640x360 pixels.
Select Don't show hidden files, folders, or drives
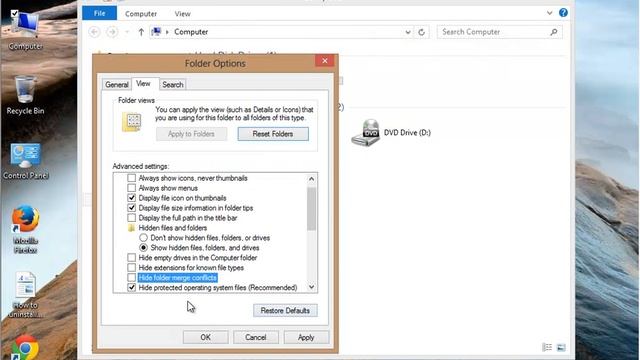143,238
